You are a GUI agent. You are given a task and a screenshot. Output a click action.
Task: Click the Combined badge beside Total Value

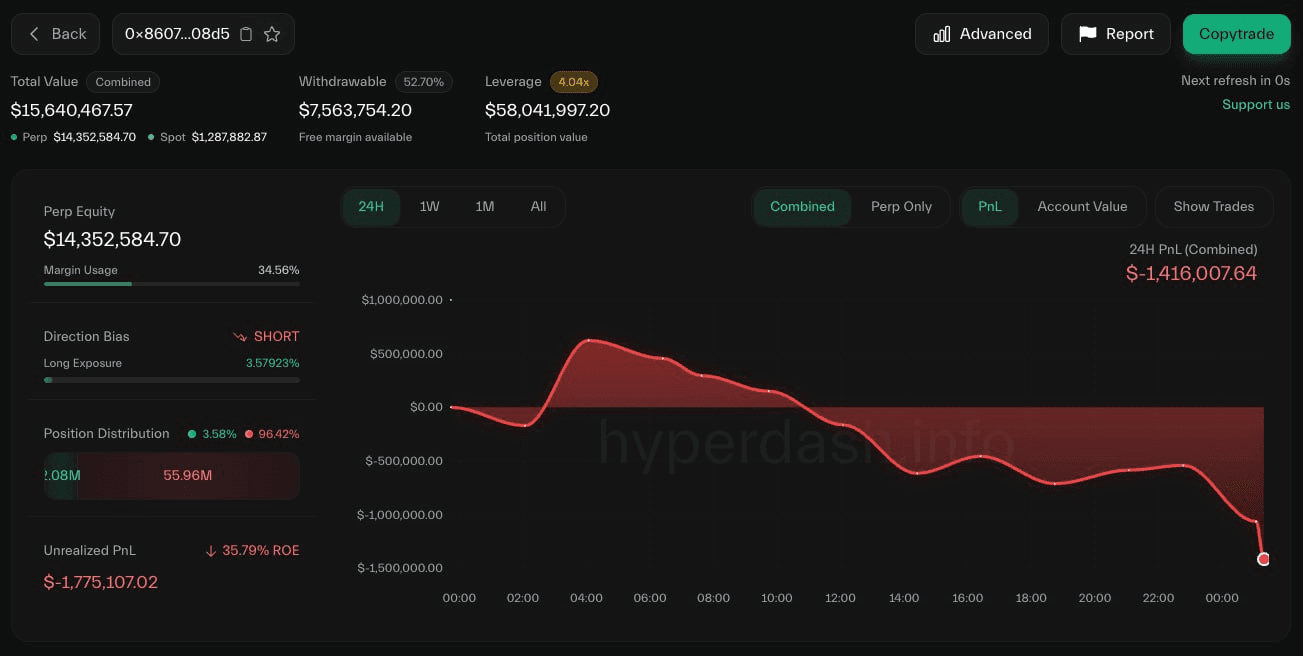(x=123, y=82)
